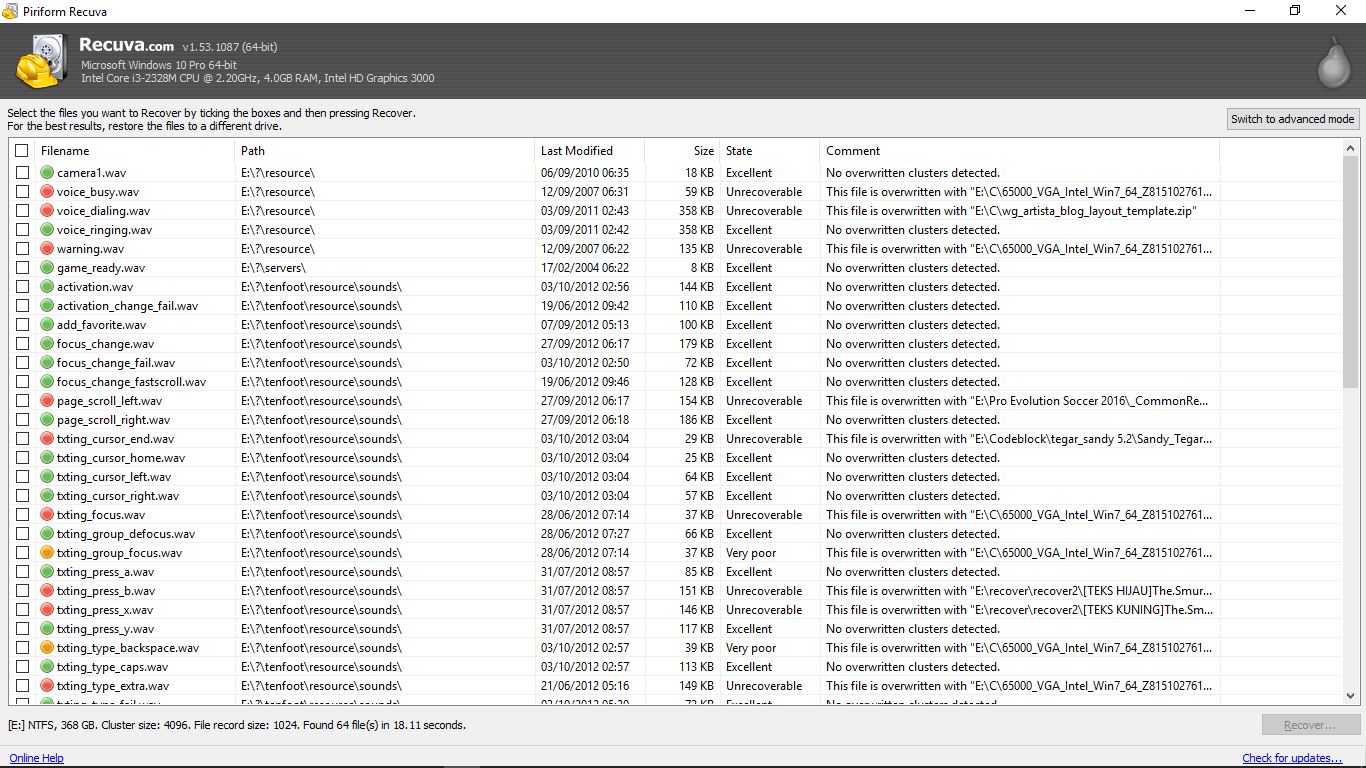1366x768 pixels.
Task: Click the Piriform pear logo in the header
Action: tap(1333, 62)
